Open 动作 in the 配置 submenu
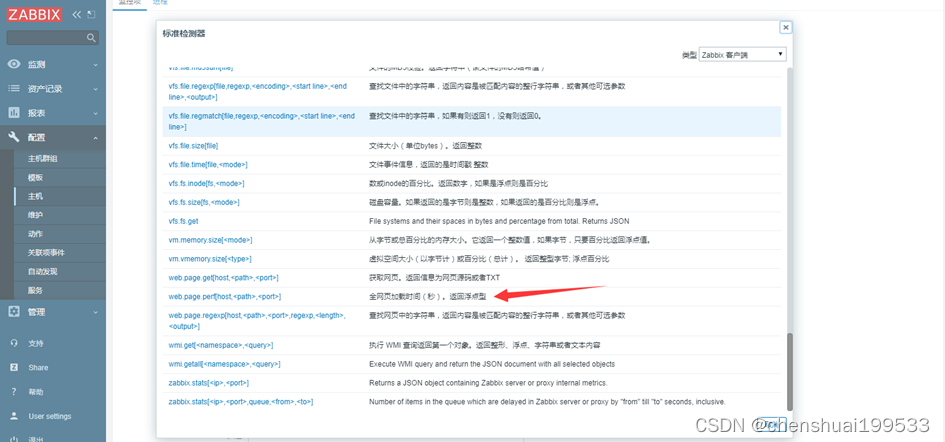This screenshot has height=442, width=945. [x=36, y=234]
